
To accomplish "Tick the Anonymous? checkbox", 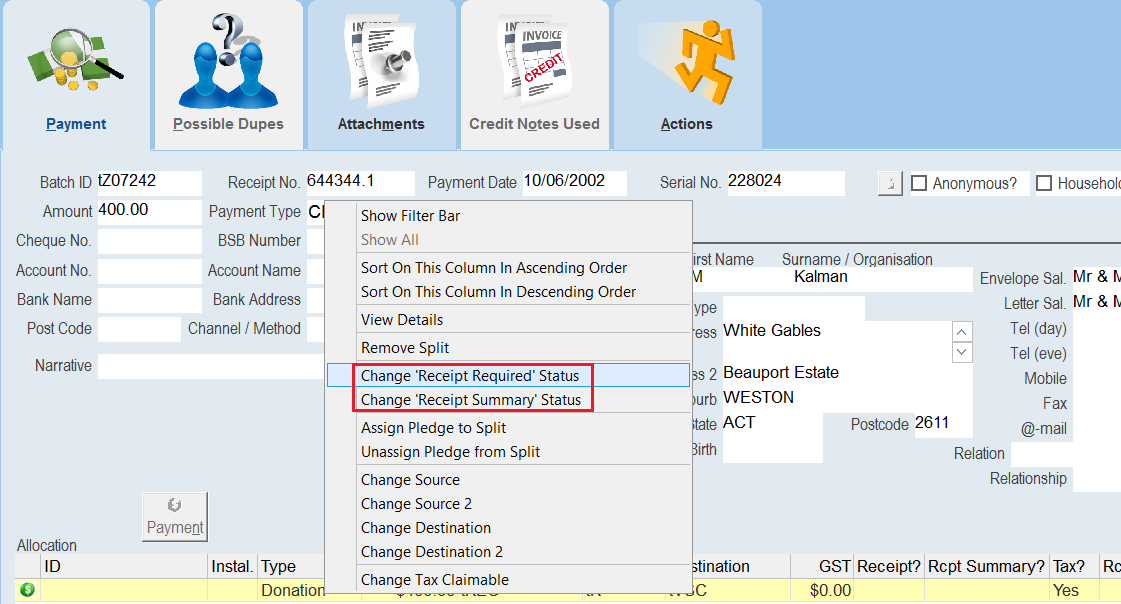I will (x=919, y=183).
